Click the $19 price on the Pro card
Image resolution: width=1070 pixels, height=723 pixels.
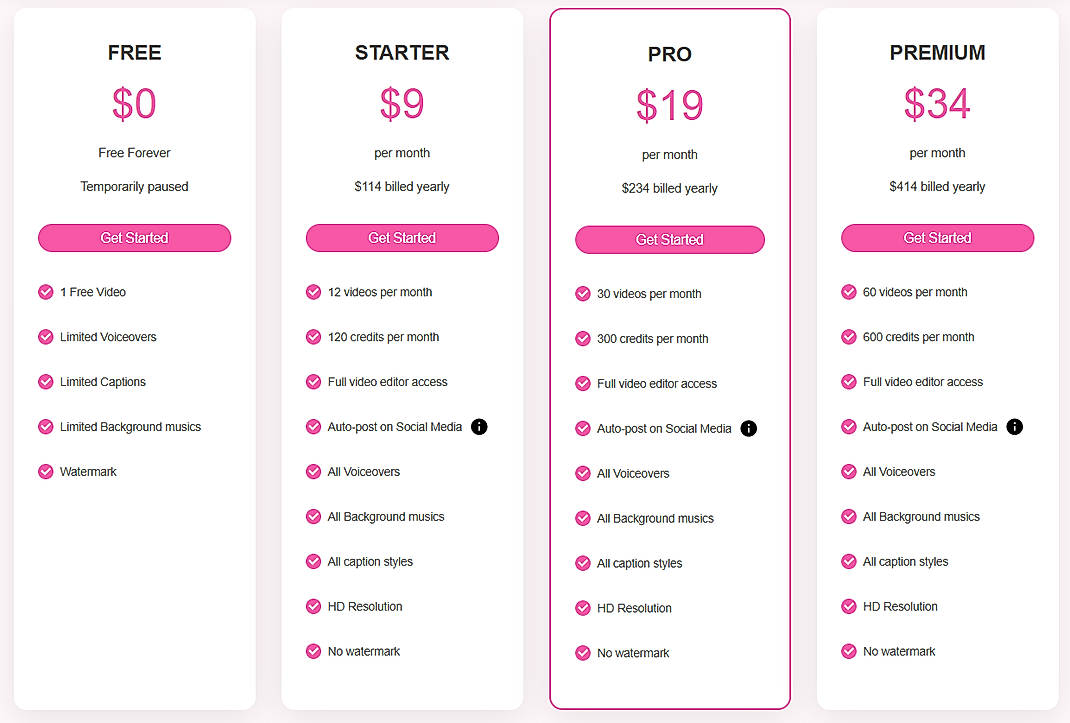pos(670,106)
